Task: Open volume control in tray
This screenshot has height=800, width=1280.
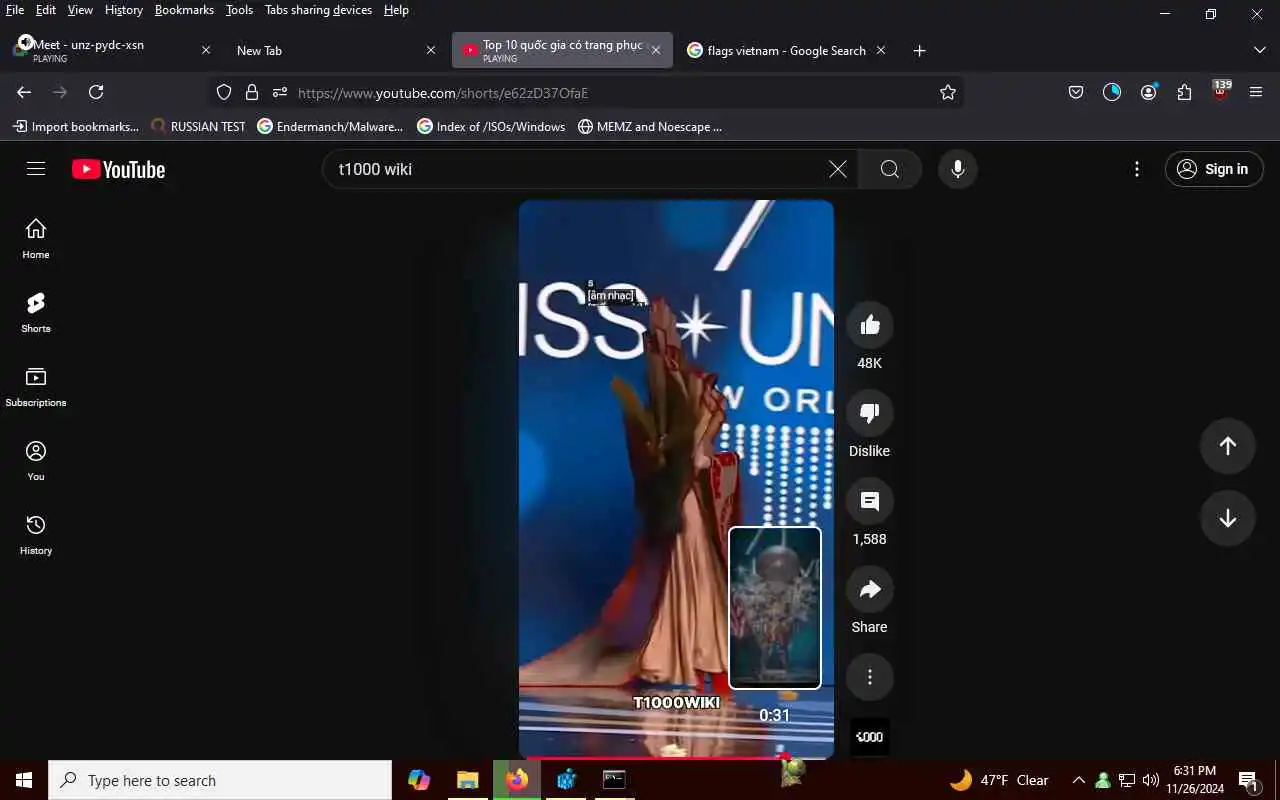Action: click(1150, 780)
